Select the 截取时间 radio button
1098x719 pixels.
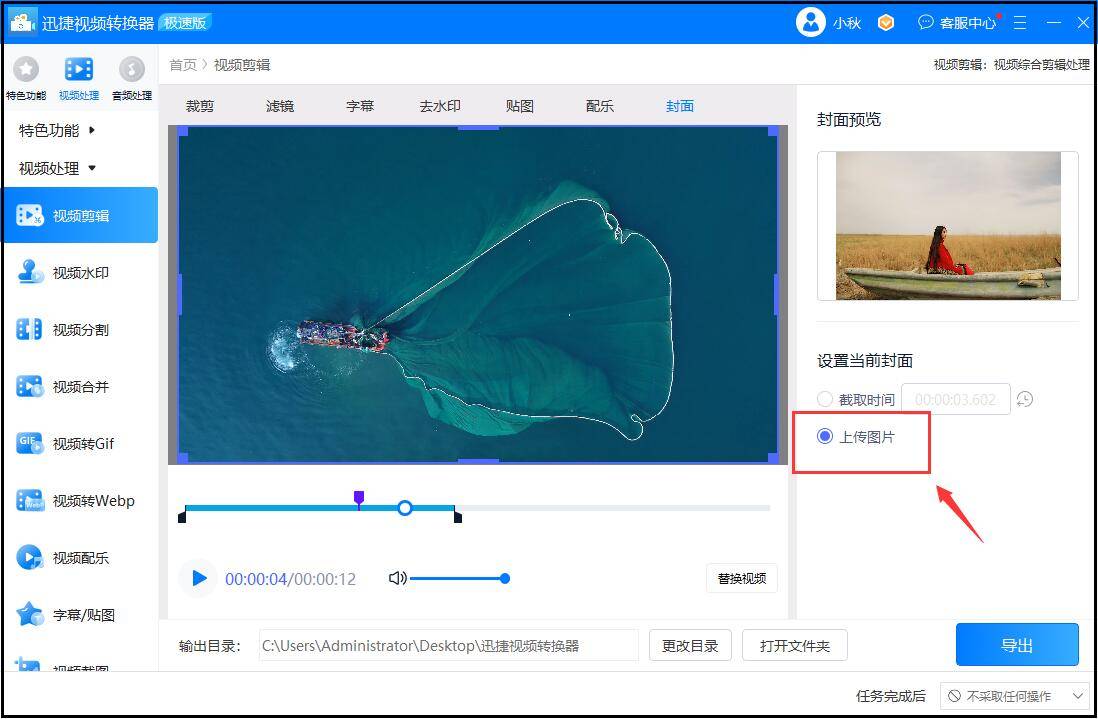[x=824, y=398]
